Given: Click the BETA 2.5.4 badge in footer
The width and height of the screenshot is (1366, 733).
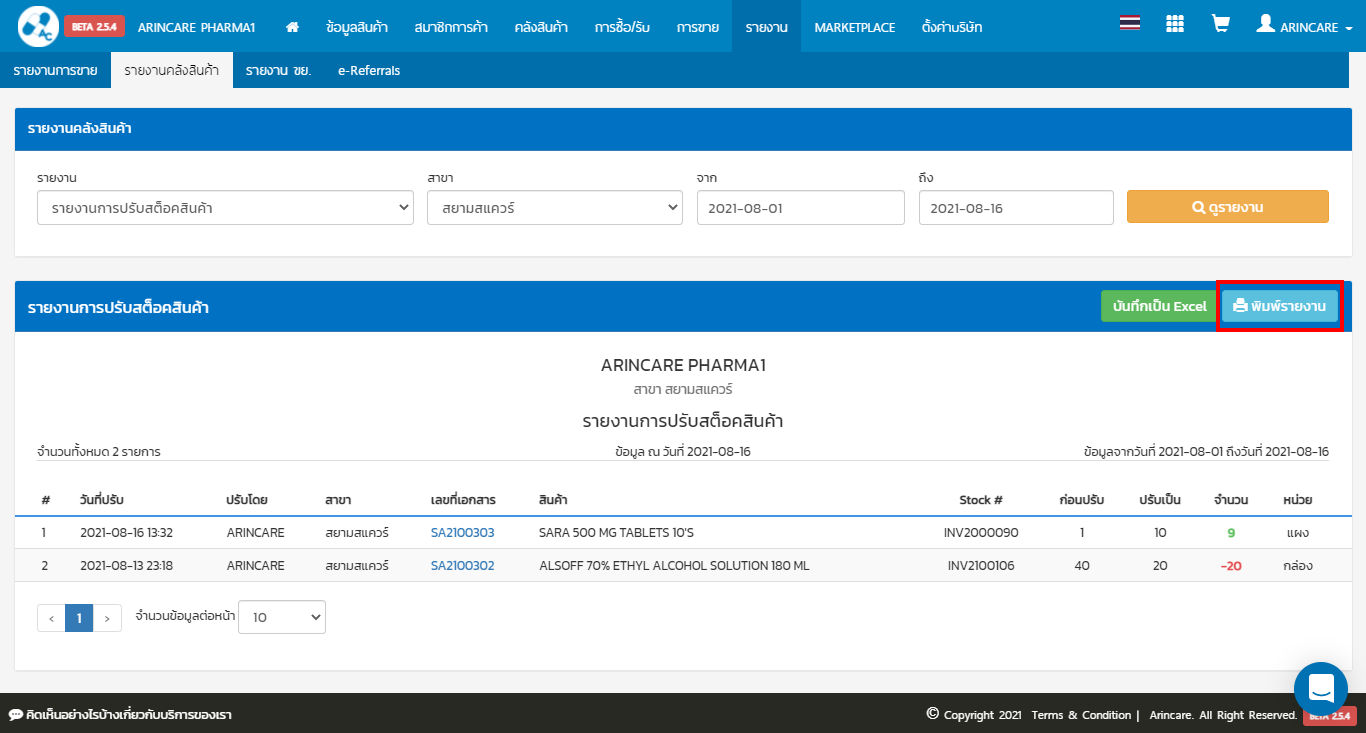Looking at the screenshot, I should tap(1329, 715).
